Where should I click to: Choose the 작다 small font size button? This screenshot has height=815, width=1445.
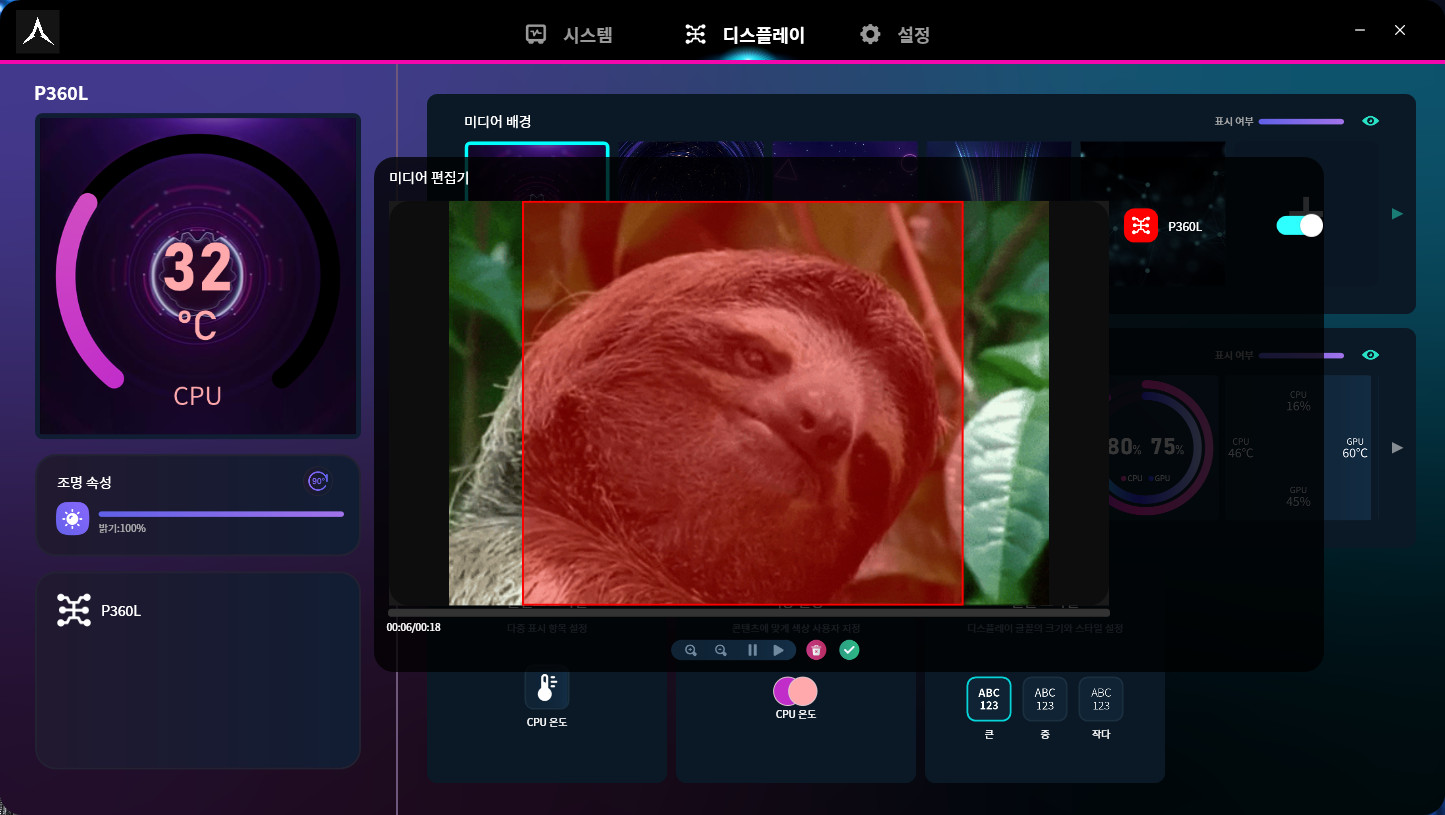(x=1101, y=699)
